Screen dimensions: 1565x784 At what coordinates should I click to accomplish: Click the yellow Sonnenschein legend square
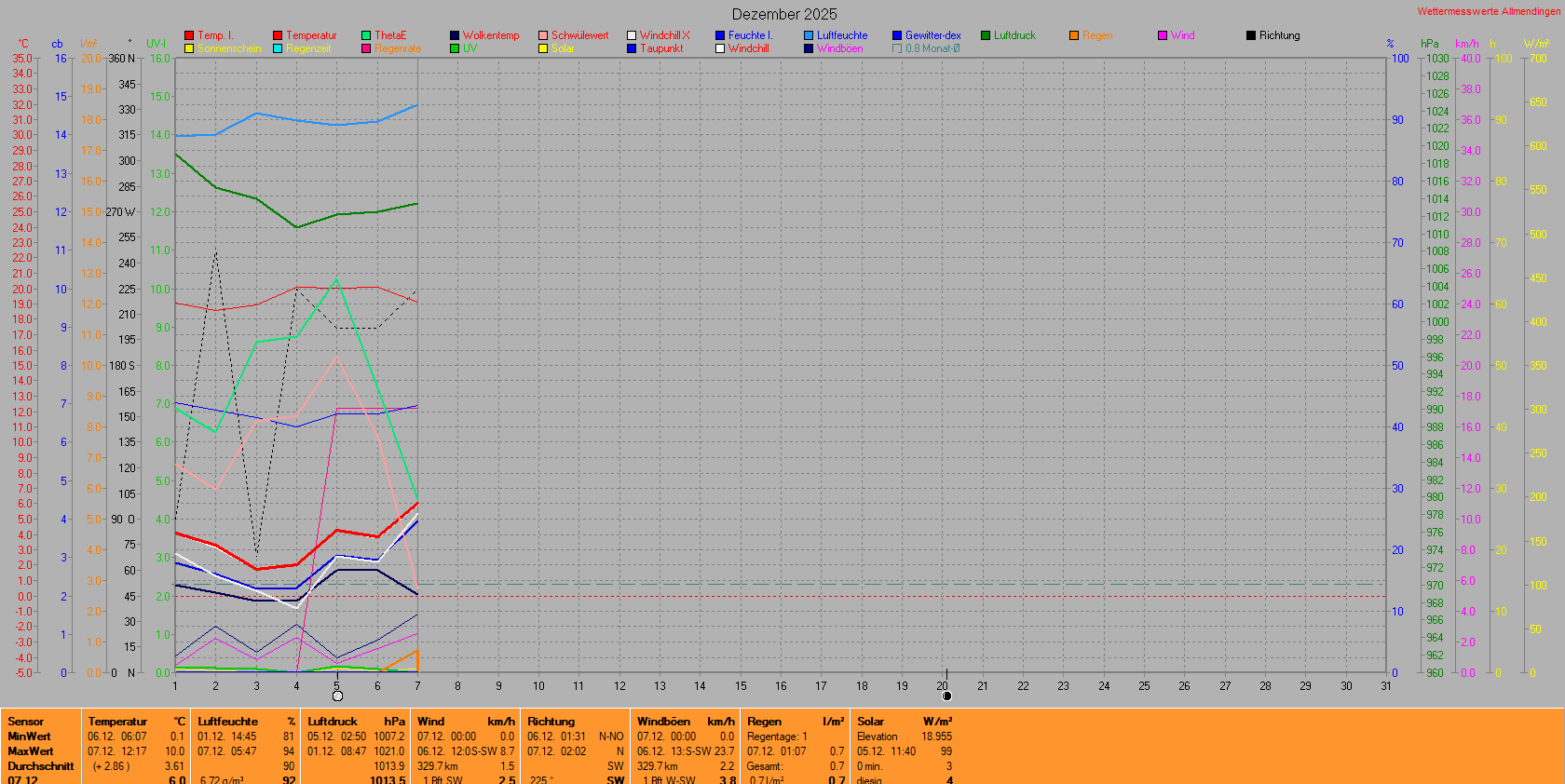point(189,48)
